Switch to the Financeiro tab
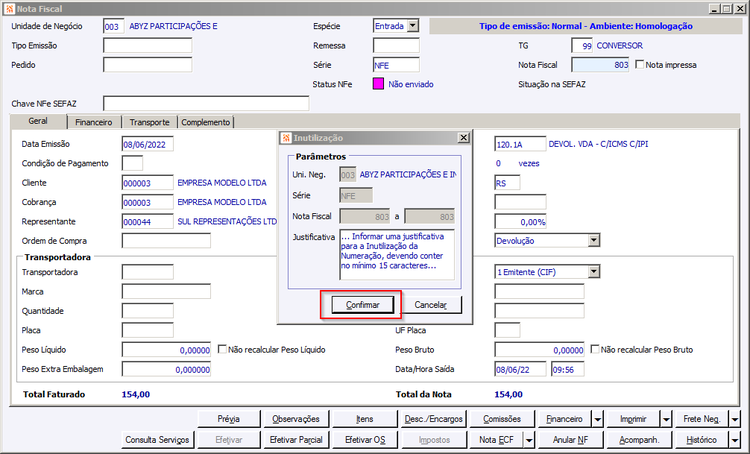Image resolution: width=750 pixels, height=454 pixels. tap(94, 122)
